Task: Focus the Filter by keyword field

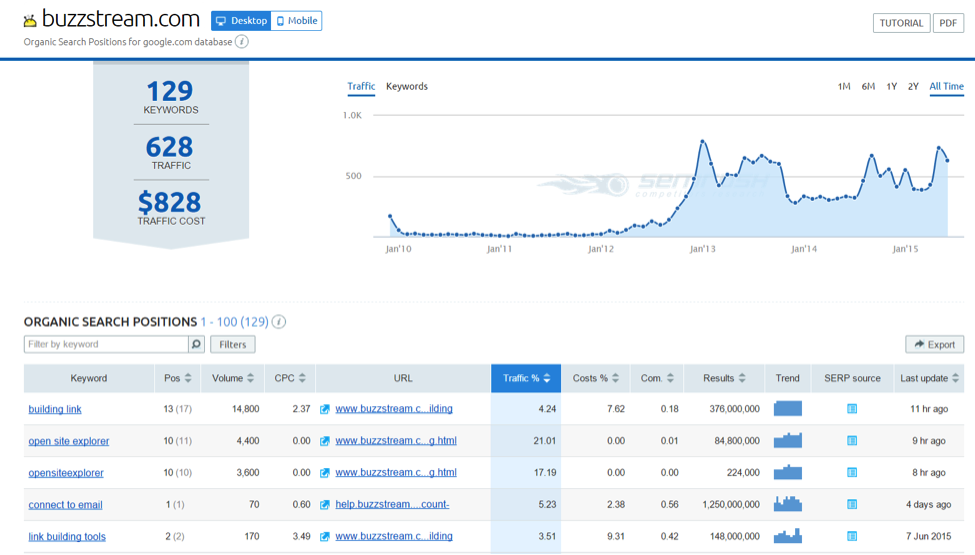Action: coord(106,344)
